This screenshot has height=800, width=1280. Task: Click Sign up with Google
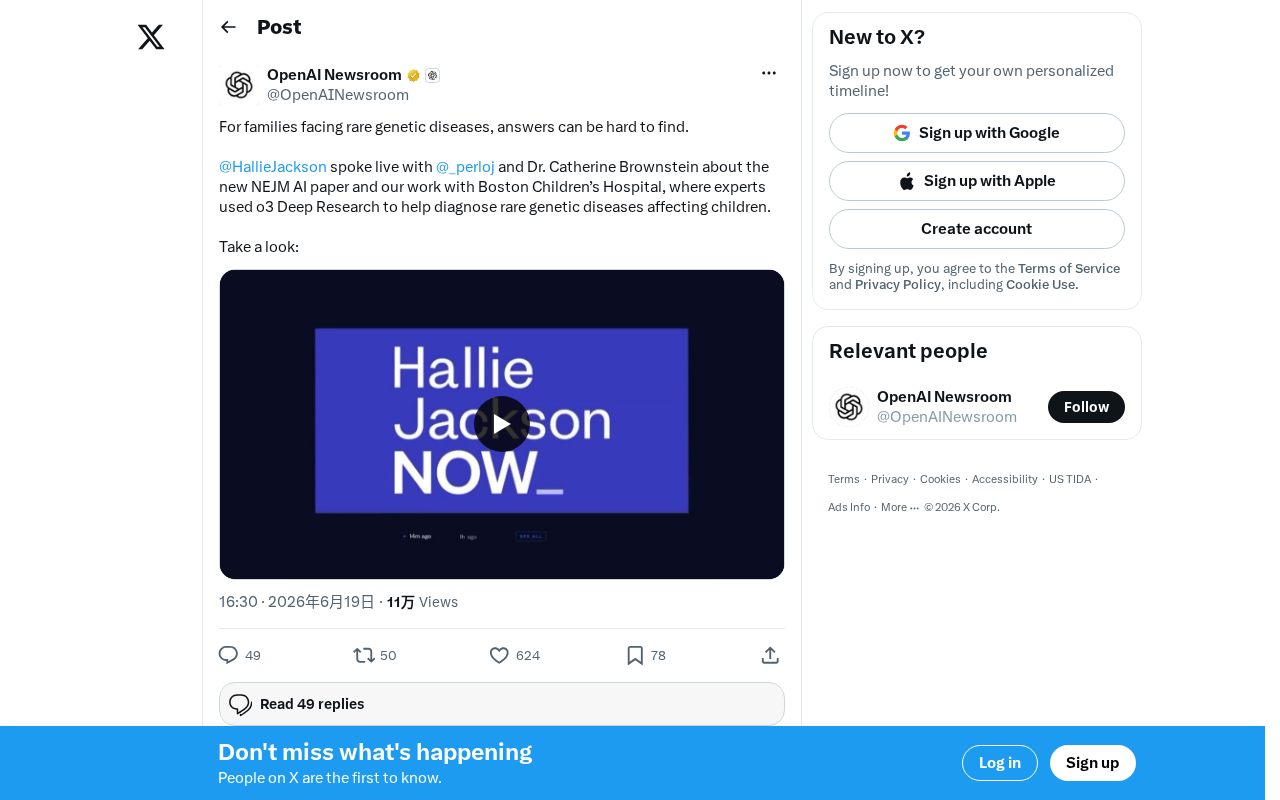pos(977,133)
